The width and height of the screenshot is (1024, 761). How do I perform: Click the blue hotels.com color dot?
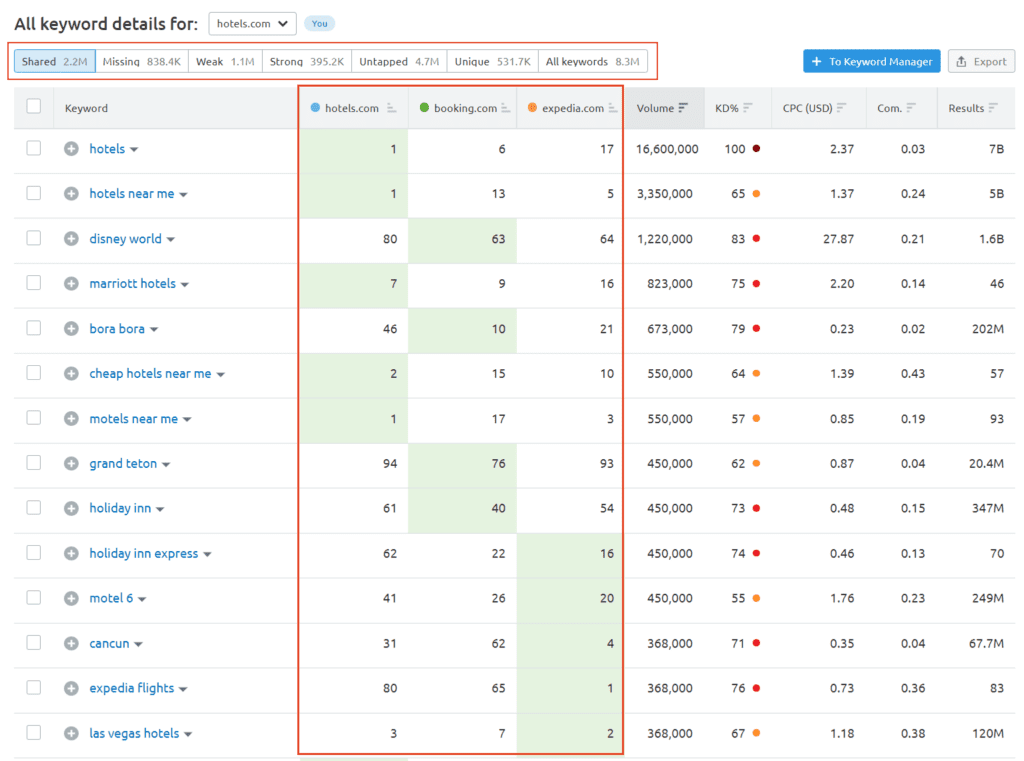coord(315,107)
